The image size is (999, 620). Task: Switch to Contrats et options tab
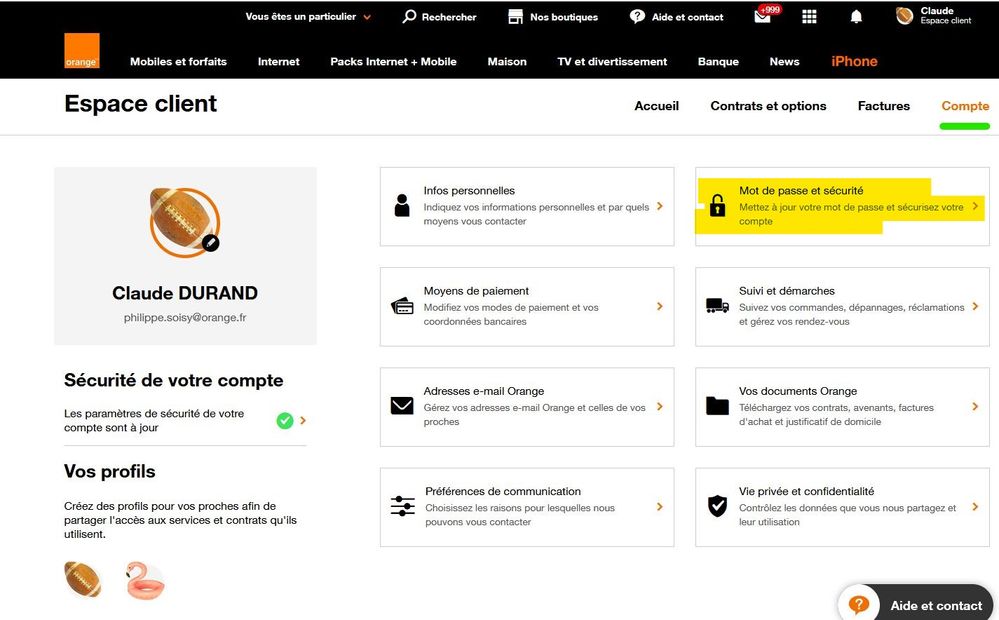768,106
